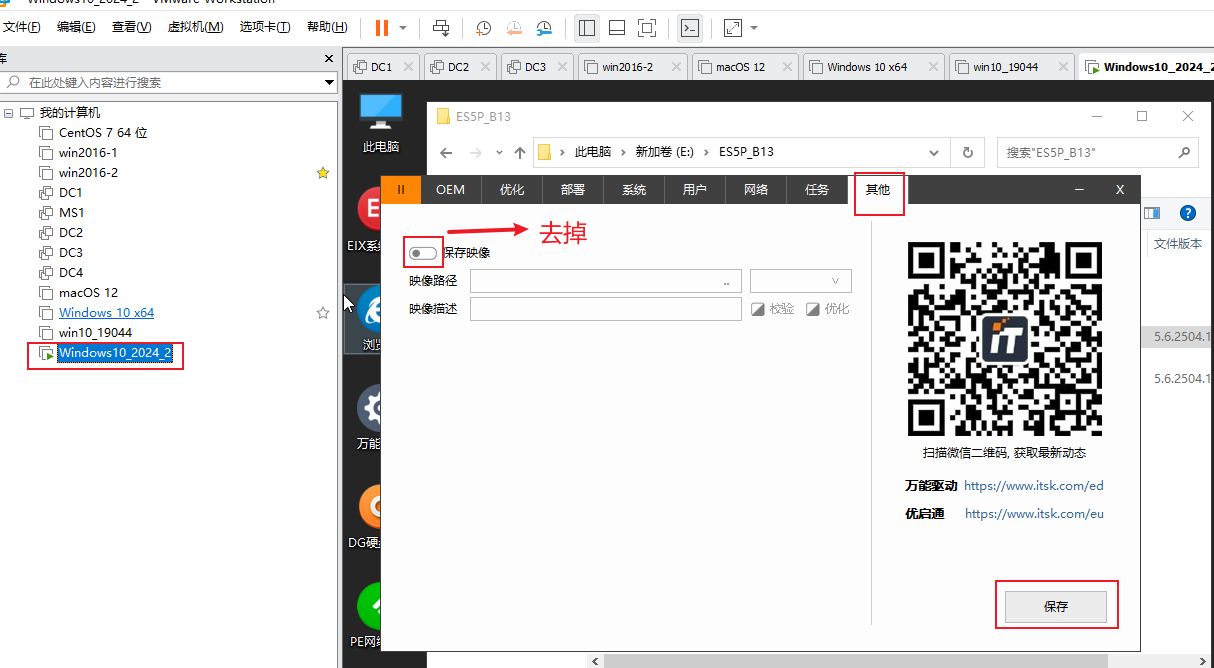The width and height of the screenshot is (1214, 668).
Task: Check the 优化 checkbox beside 校验
Action: [813, 309]
